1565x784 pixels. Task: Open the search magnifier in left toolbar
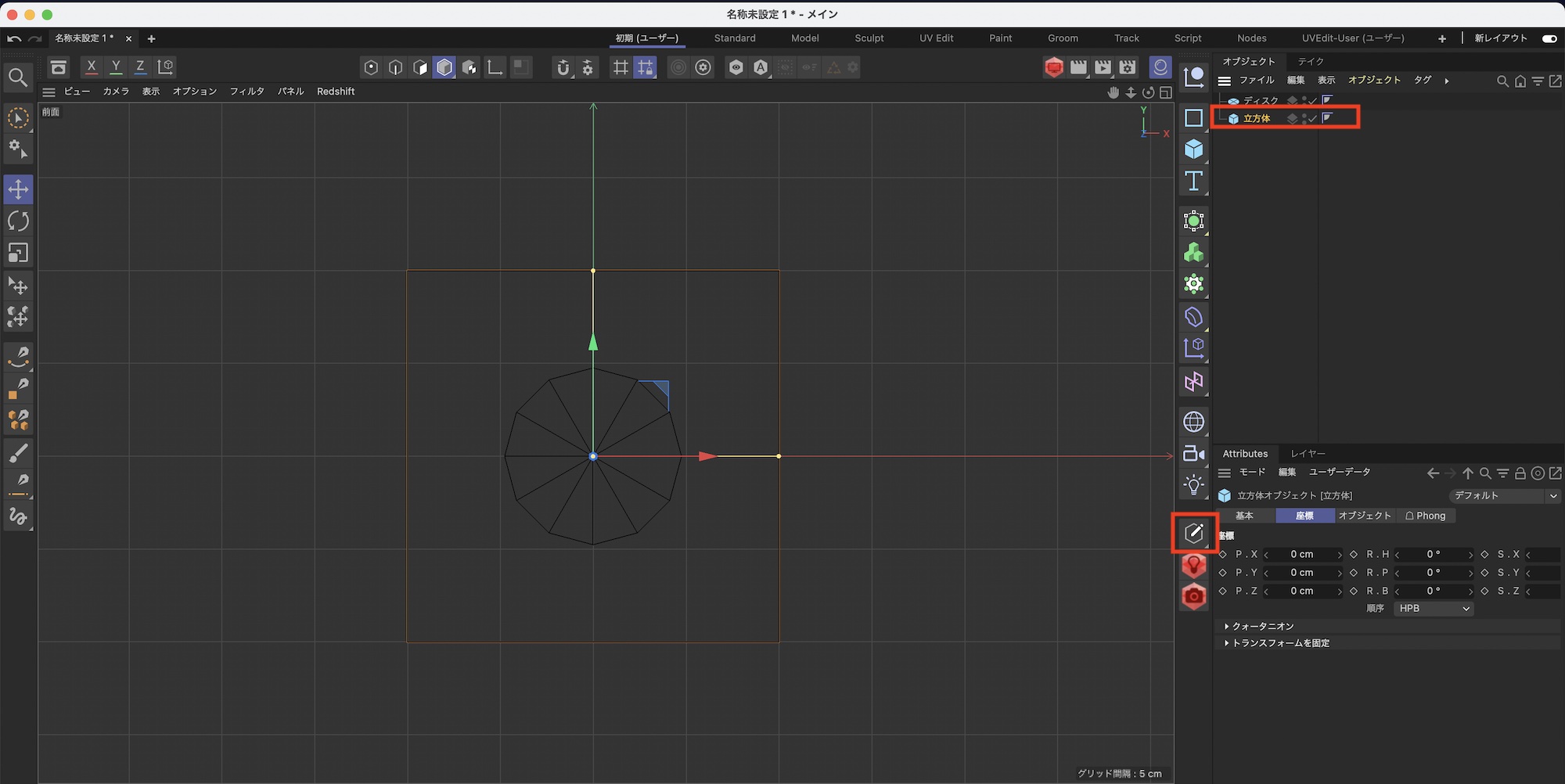click(18, 77)
